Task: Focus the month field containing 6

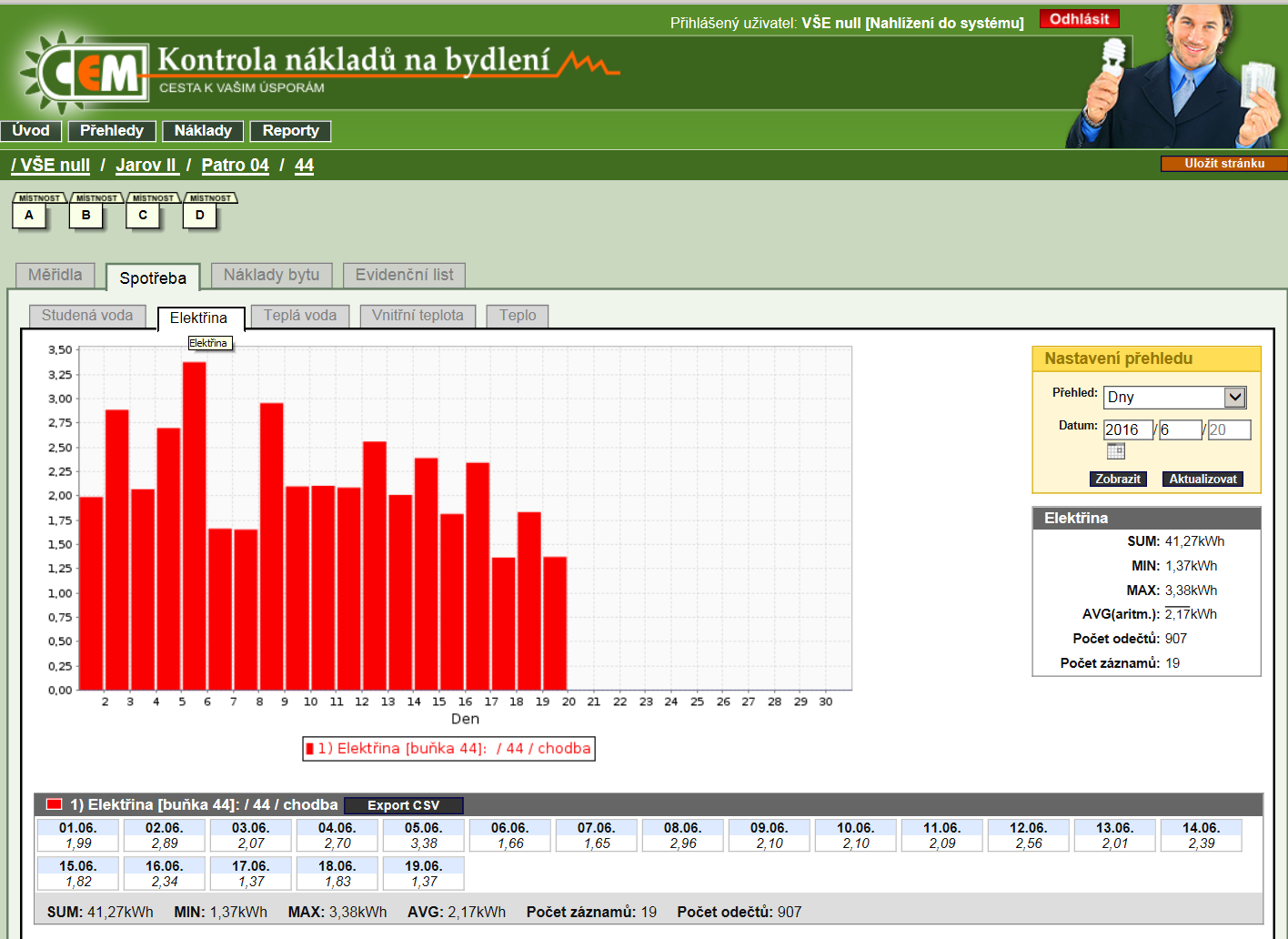Action: [x=1181, y=430]
